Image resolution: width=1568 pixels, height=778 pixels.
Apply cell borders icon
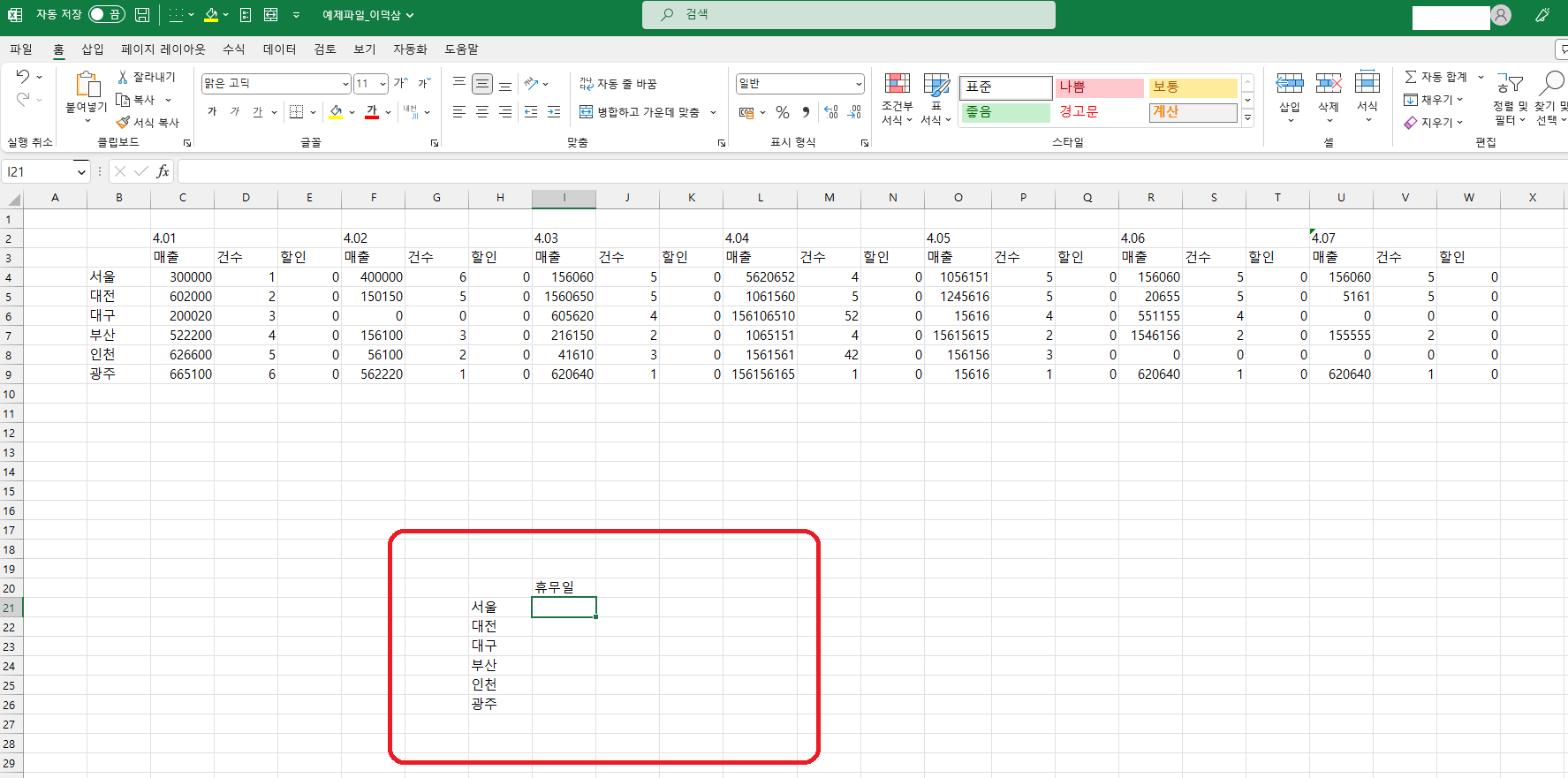(297, 111)
